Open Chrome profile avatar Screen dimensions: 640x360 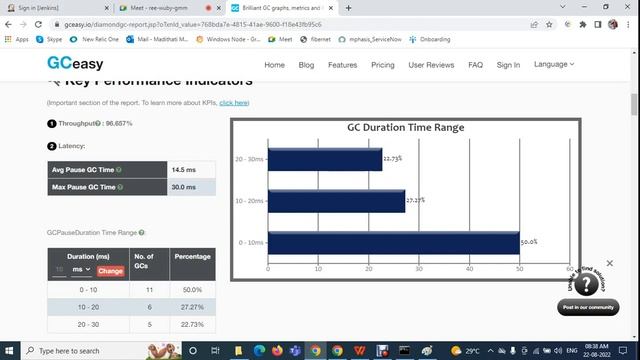pos(613,24)
